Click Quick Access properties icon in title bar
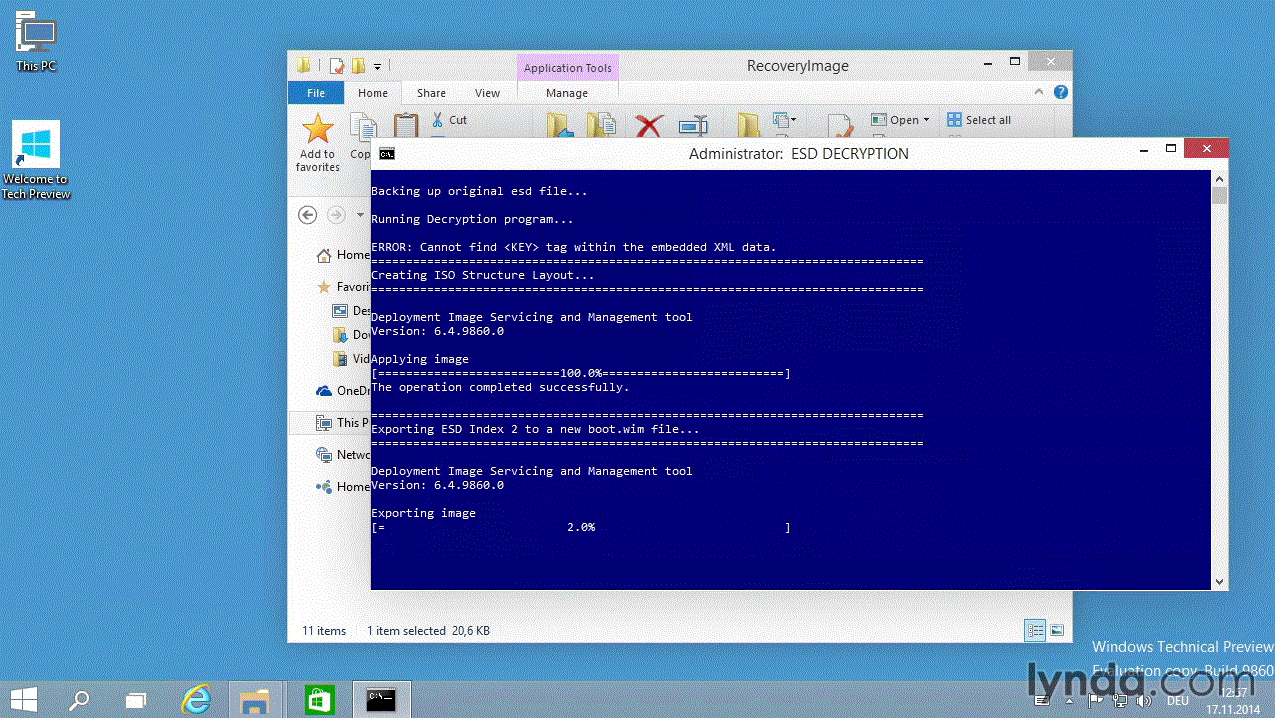This screenshot has width=1275, height=718. (x=337, y=66)
